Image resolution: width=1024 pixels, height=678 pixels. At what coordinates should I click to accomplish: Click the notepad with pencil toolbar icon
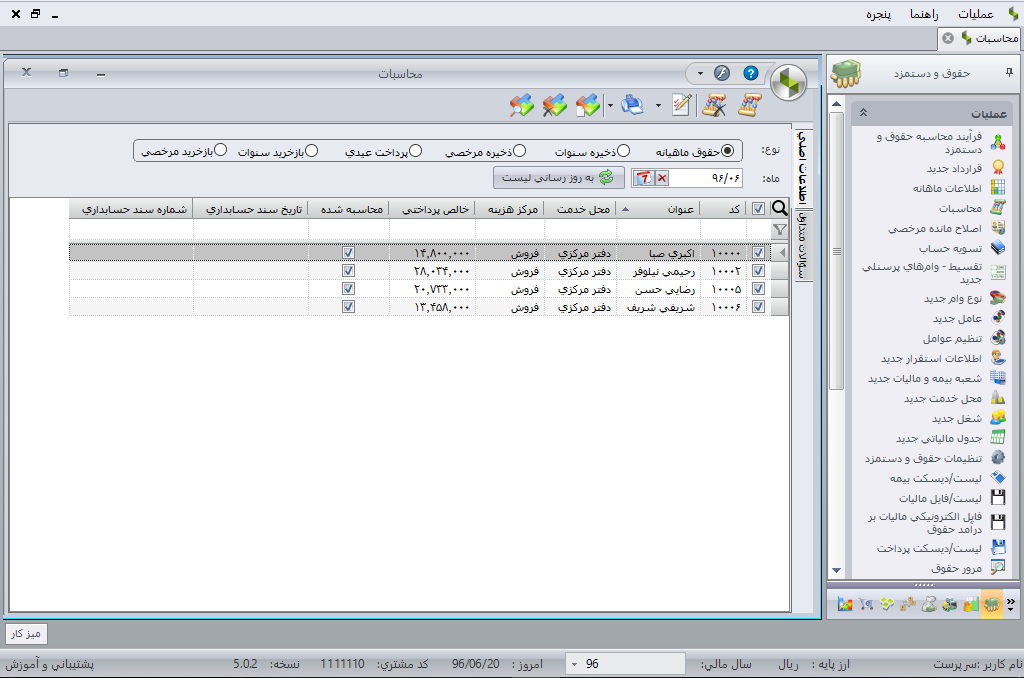point(682,105)
